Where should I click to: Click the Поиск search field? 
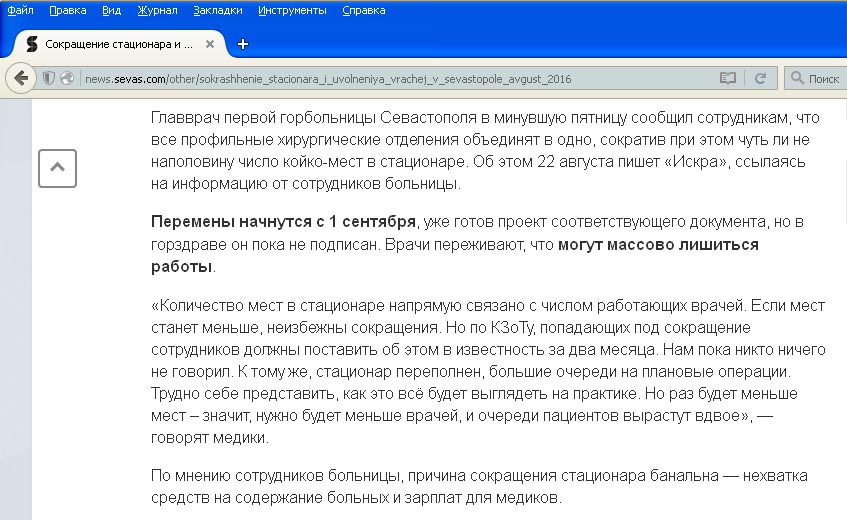point(816,79)
